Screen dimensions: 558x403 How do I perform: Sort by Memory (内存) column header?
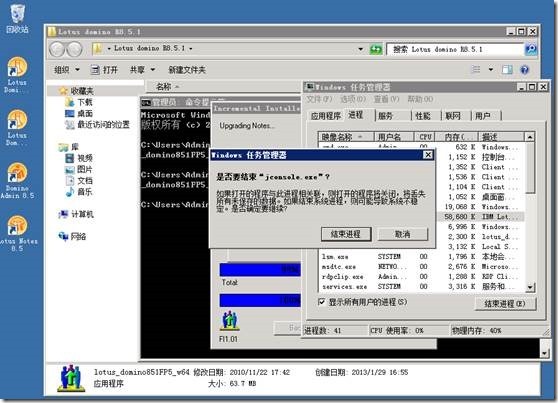pos(457,137)
